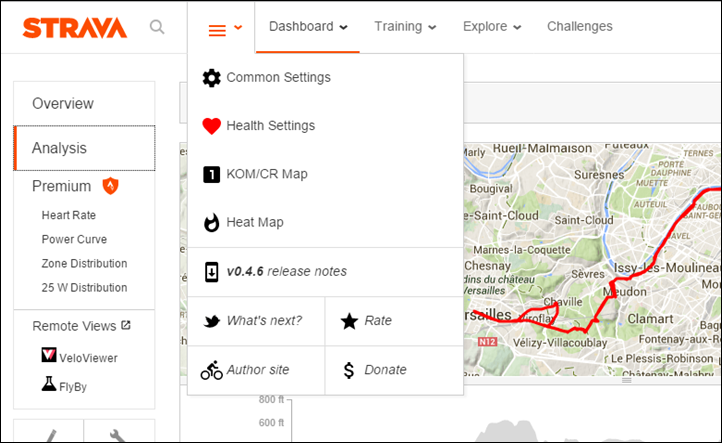Click the Premium heading

[x=61, y=186]
